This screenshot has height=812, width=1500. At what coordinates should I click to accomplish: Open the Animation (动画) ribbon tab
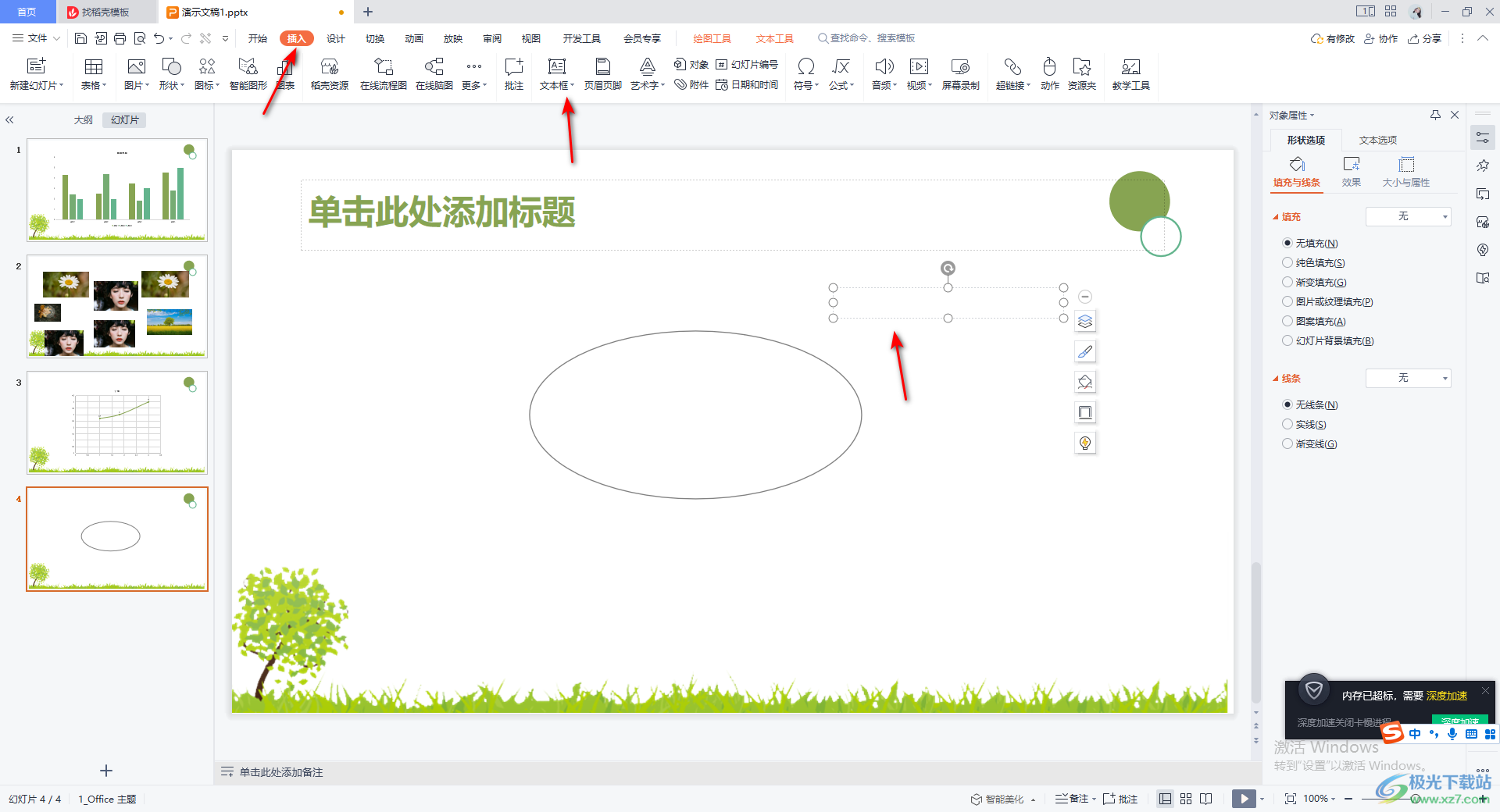point(414,38)
